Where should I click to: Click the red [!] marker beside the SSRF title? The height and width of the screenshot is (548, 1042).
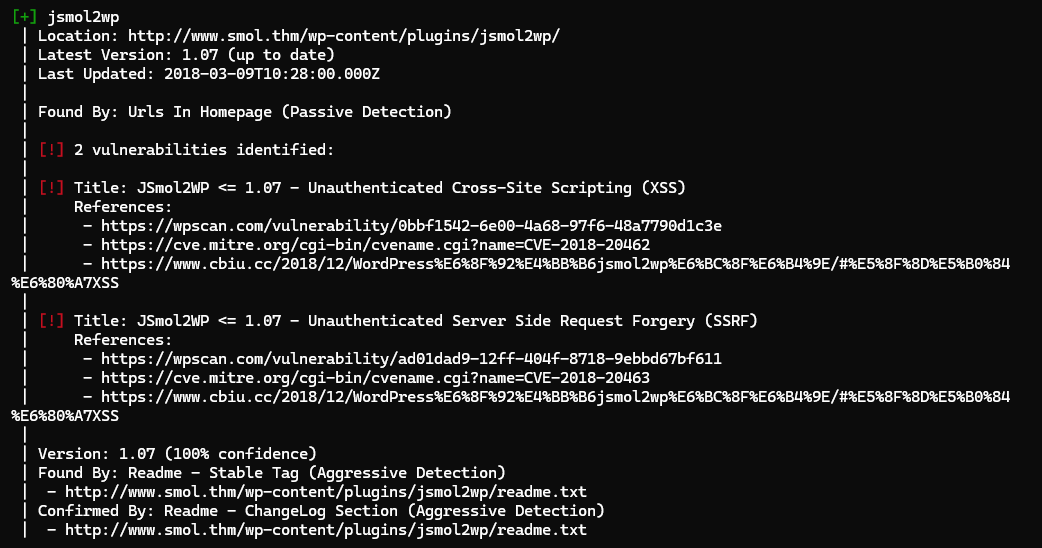click(x=51, y=321)
